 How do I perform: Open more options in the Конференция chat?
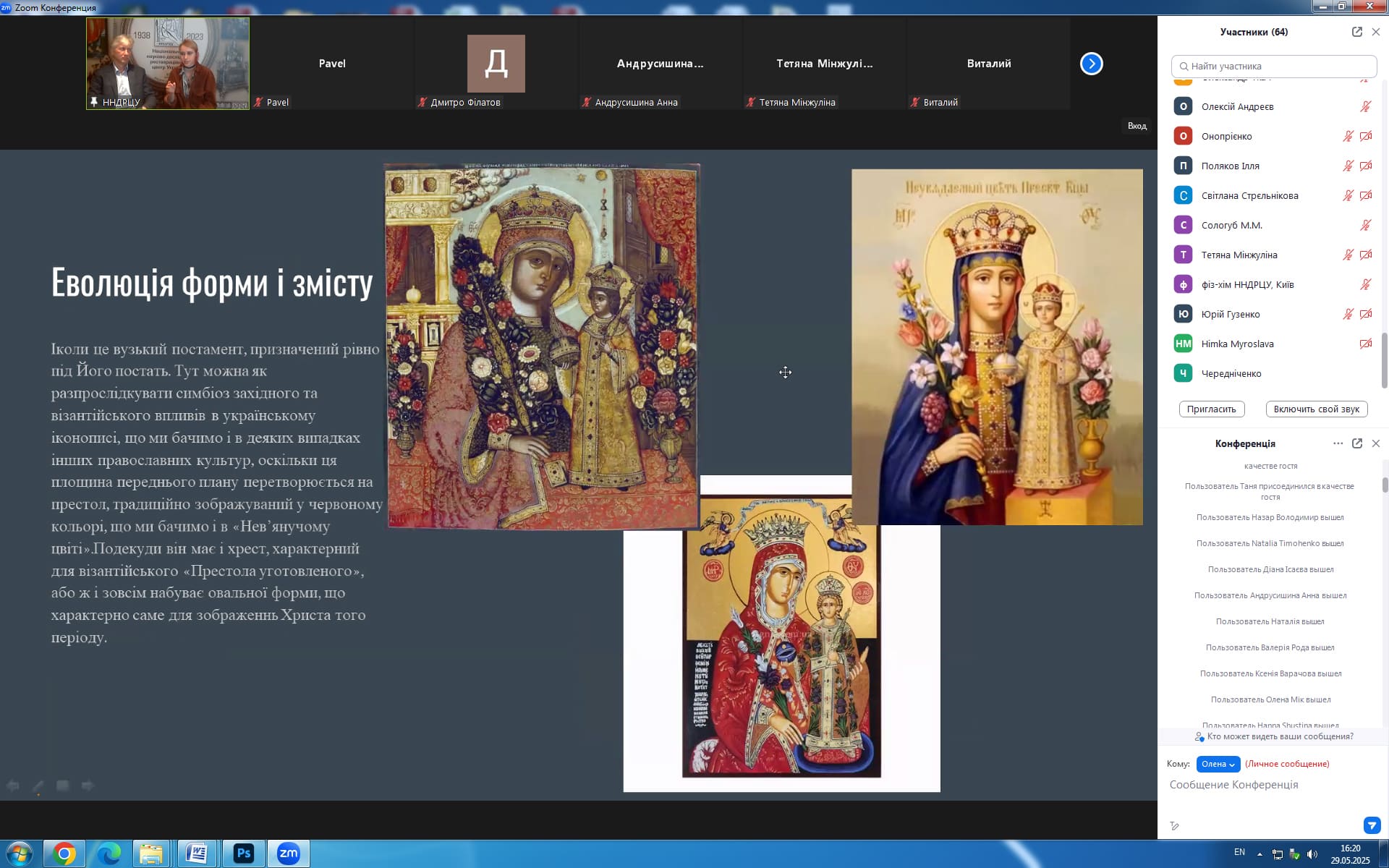click(x=1338, y=443)
